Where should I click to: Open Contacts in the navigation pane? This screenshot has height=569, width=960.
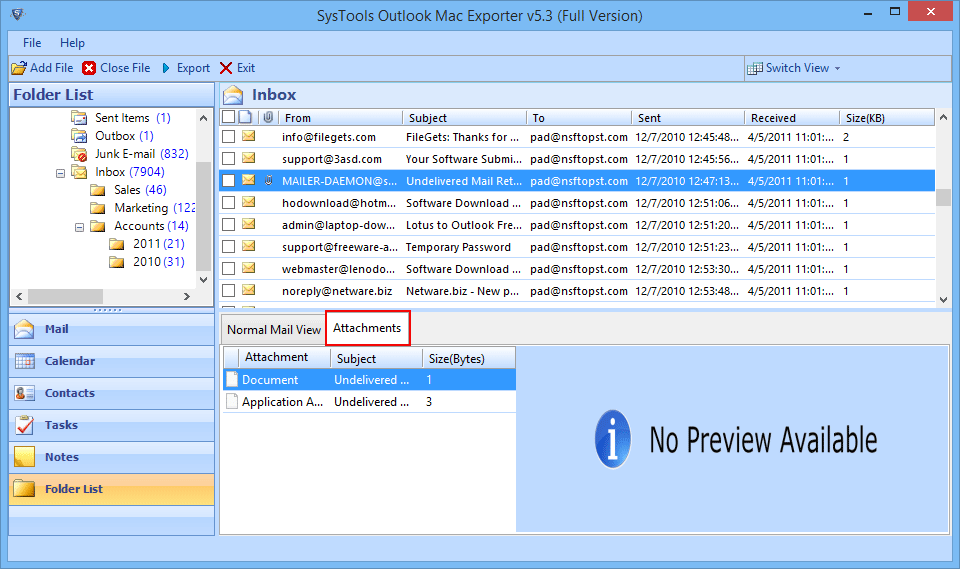[x=69, y=393]
